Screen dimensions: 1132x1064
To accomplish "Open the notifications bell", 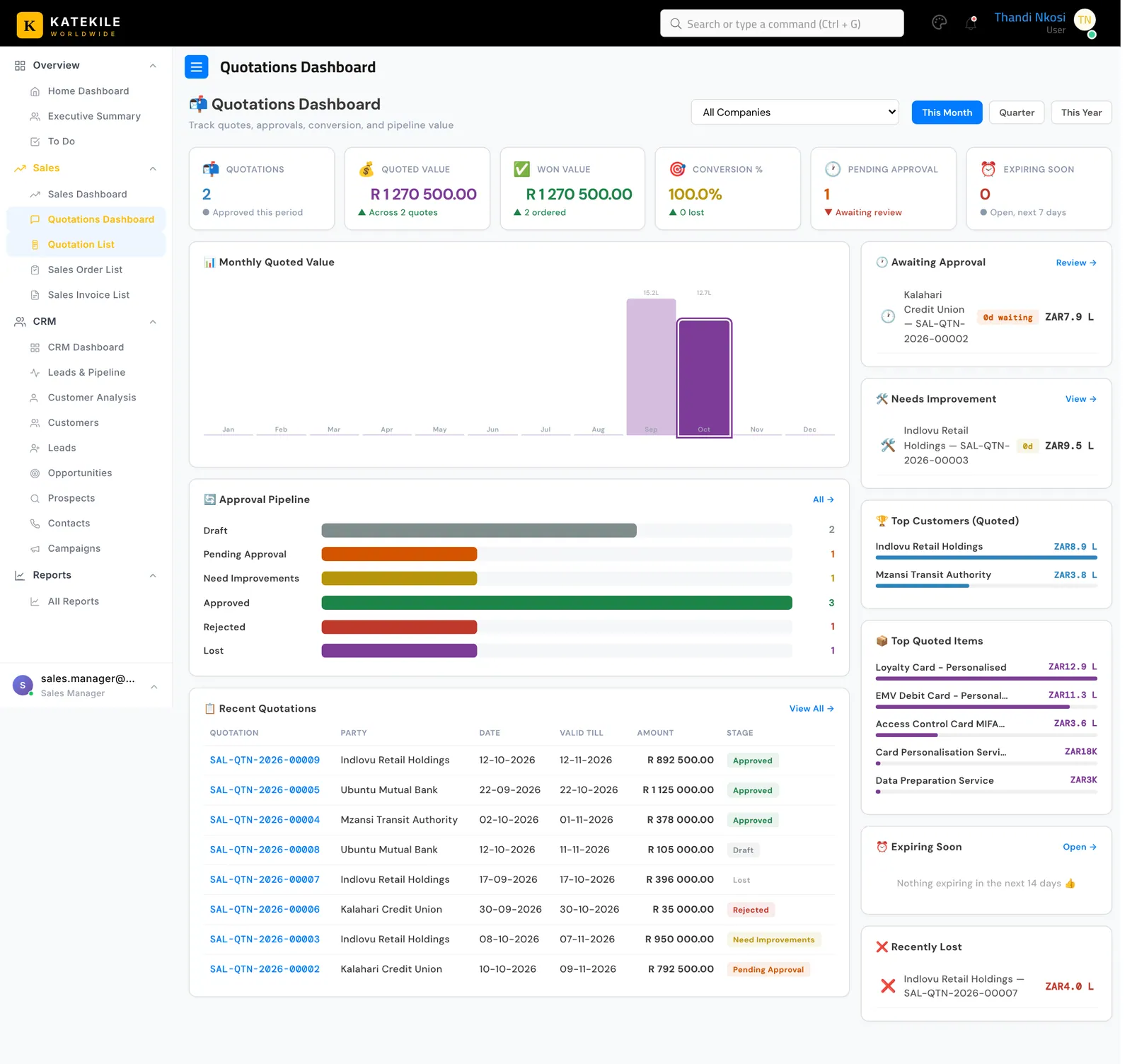I will [x=971, y=23].
